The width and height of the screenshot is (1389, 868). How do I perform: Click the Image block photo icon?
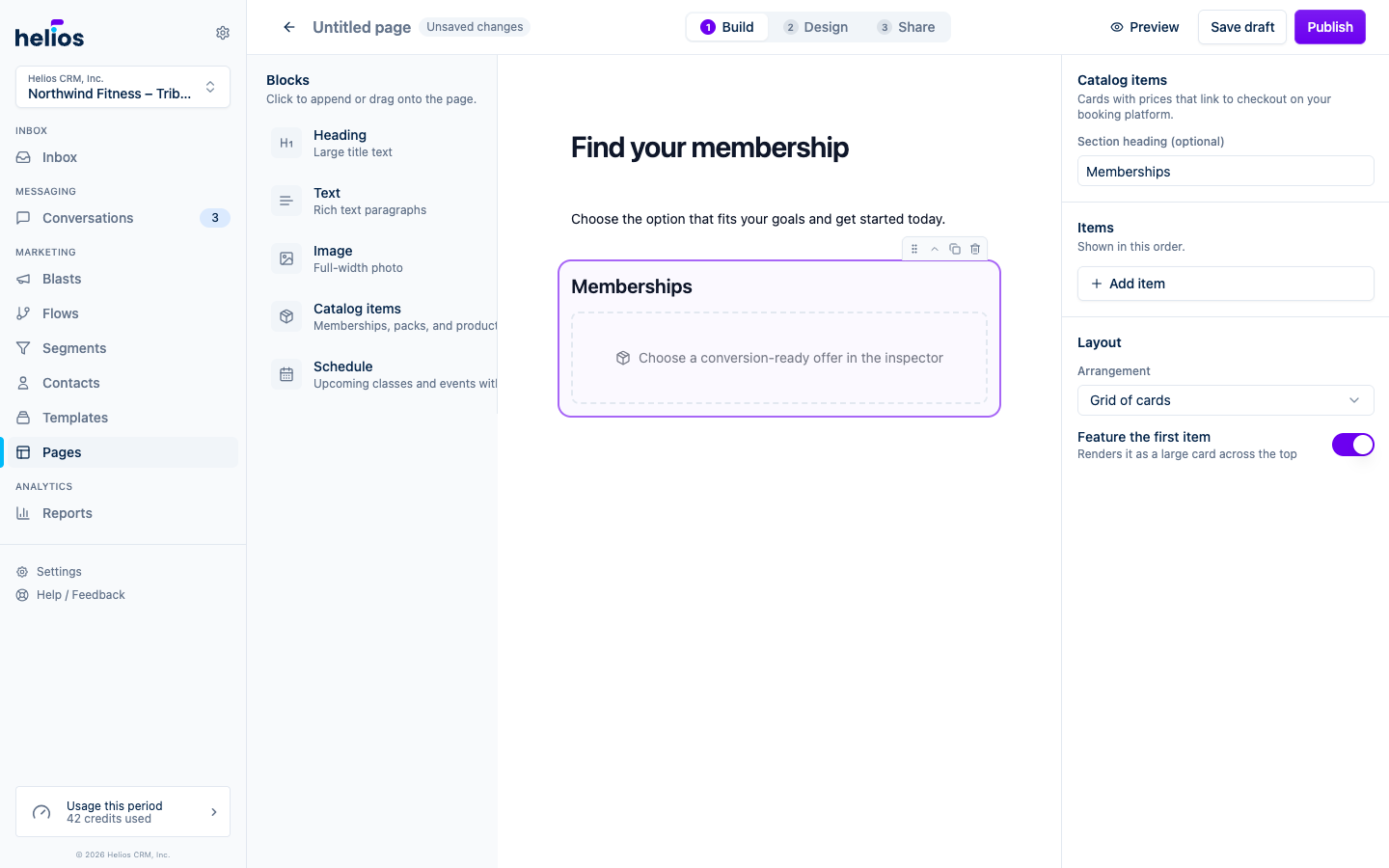(286, 259)
